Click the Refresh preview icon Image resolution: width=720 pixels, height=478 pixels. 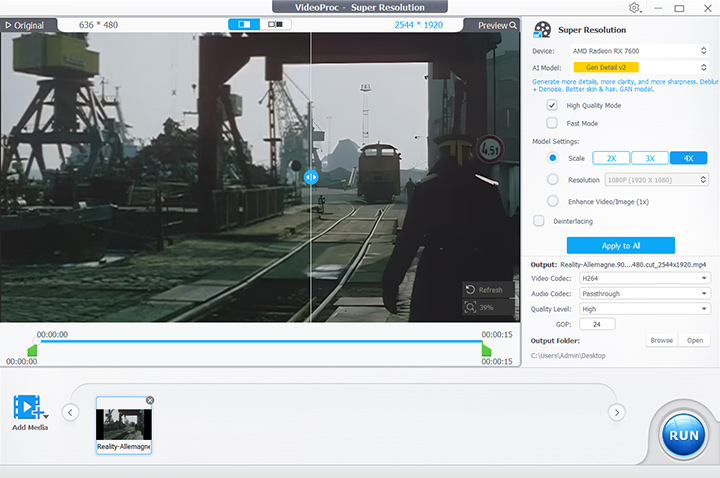pos(471,290)
